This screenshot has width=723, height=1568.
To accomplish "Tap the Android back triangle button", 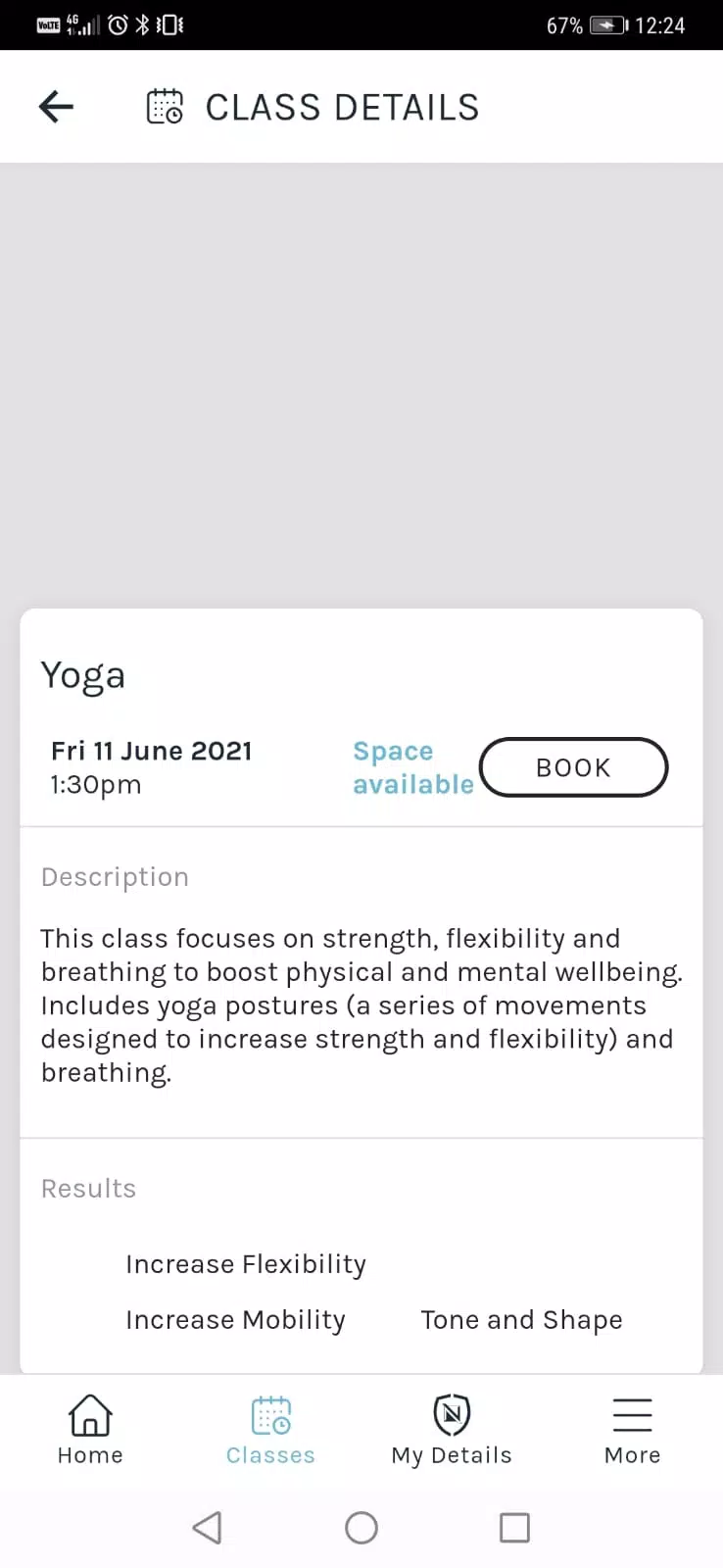I will [207, 1527].
